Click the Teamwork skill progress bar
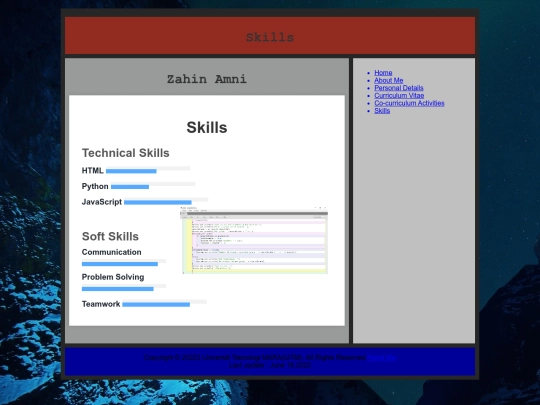This screenshot has height=405, width=540. [x=164, y=303]
